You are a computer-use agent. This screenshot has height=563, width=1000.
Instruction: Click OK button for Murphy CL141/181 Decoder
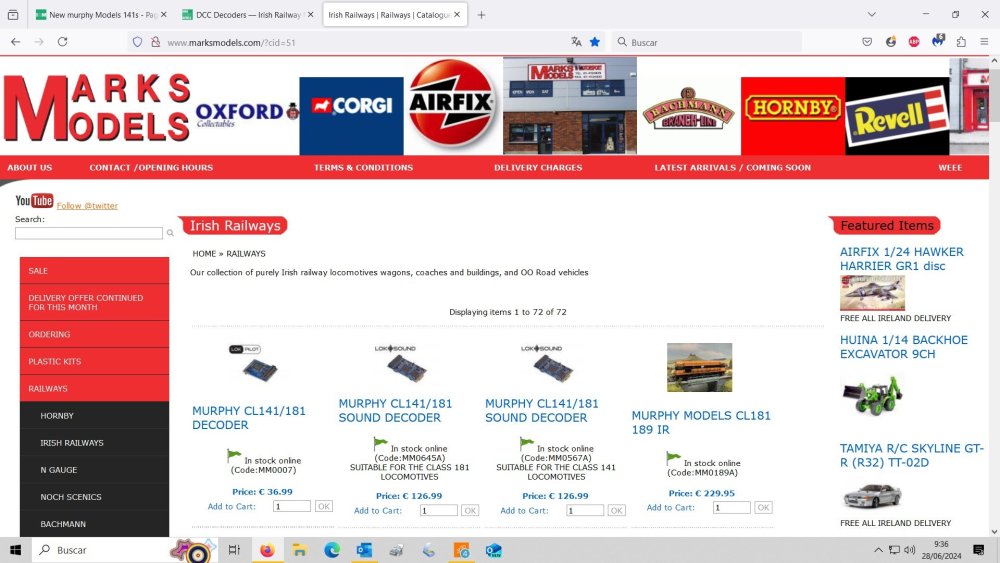tap(323, 506)
